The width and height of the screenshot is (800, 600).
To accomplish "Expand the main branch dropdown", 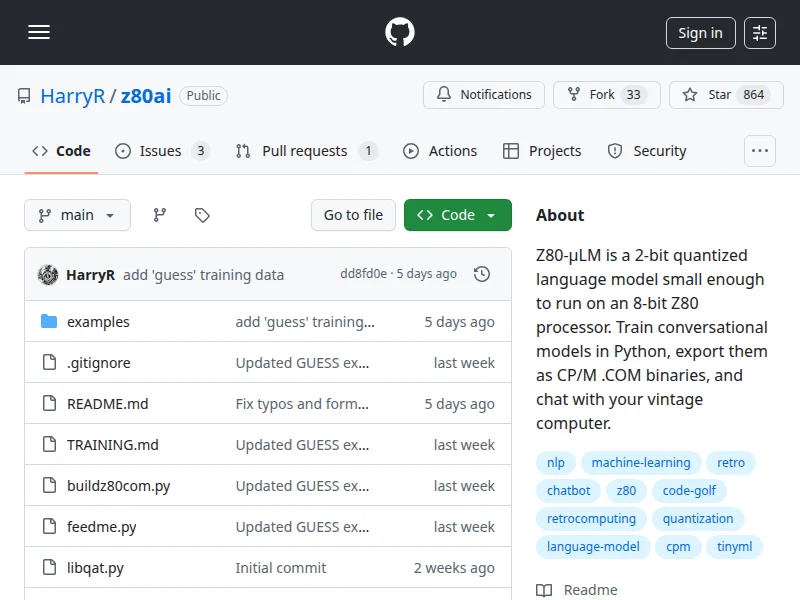I will (77, 215).
